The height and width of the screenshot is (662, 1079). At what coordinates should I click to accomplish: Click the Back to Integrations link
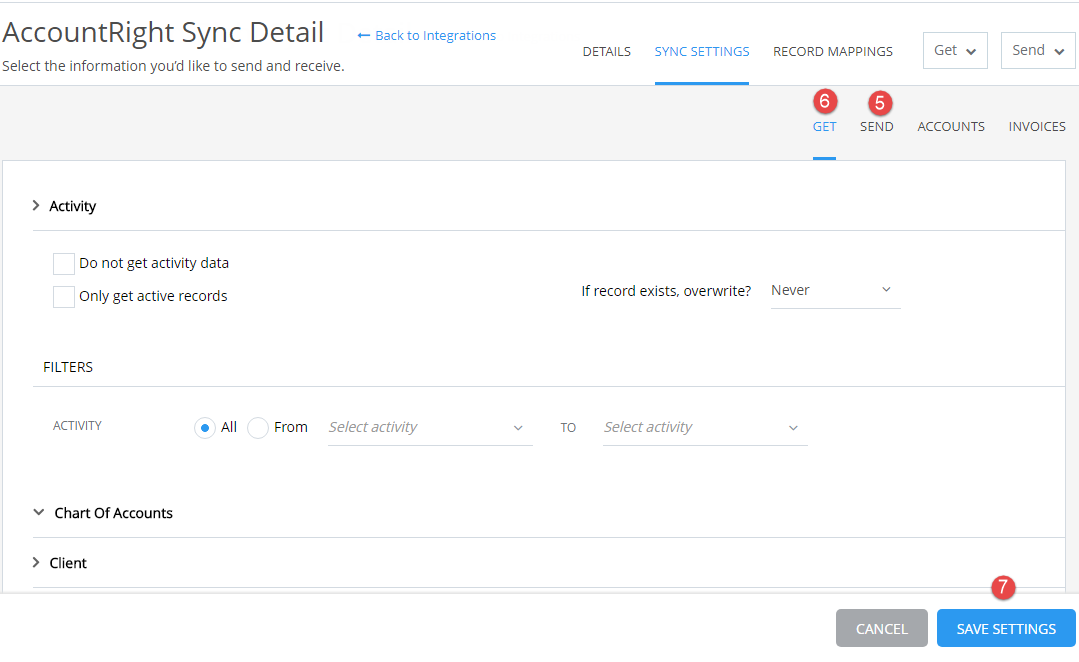click(427, 36)
